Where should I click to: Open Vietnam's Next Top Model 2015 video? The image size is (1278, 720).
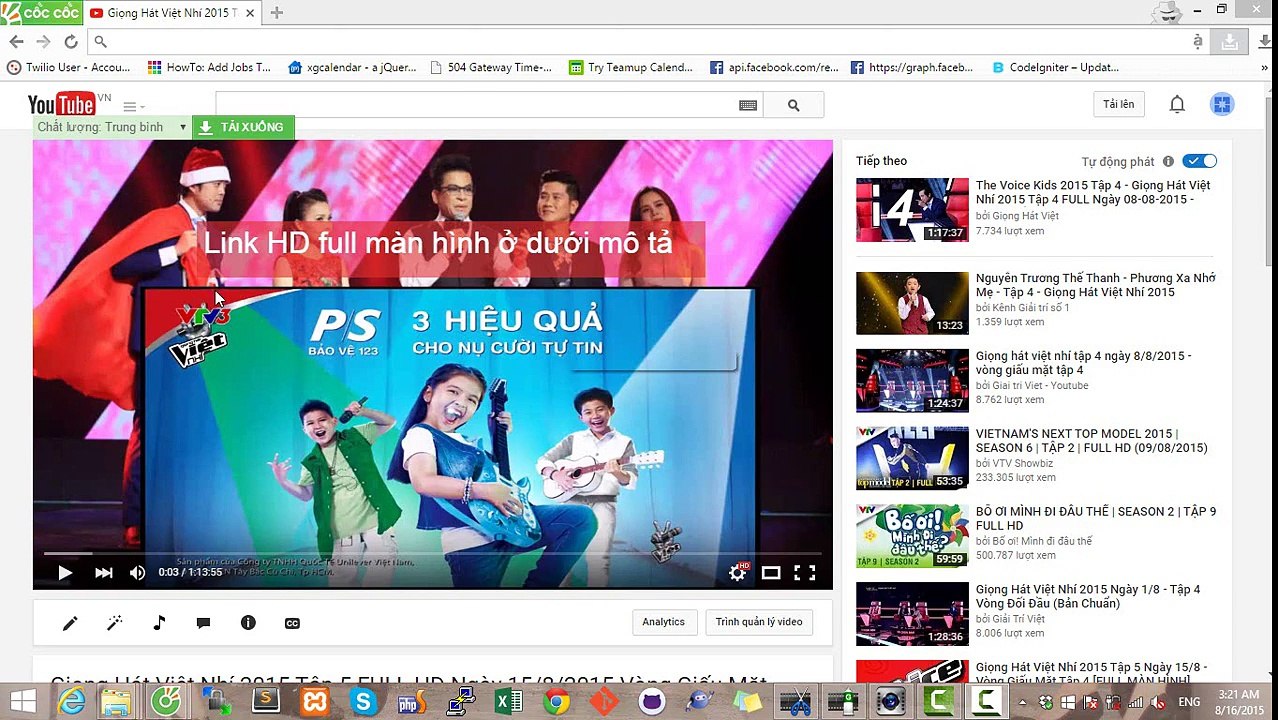(x=1092, y=441)
